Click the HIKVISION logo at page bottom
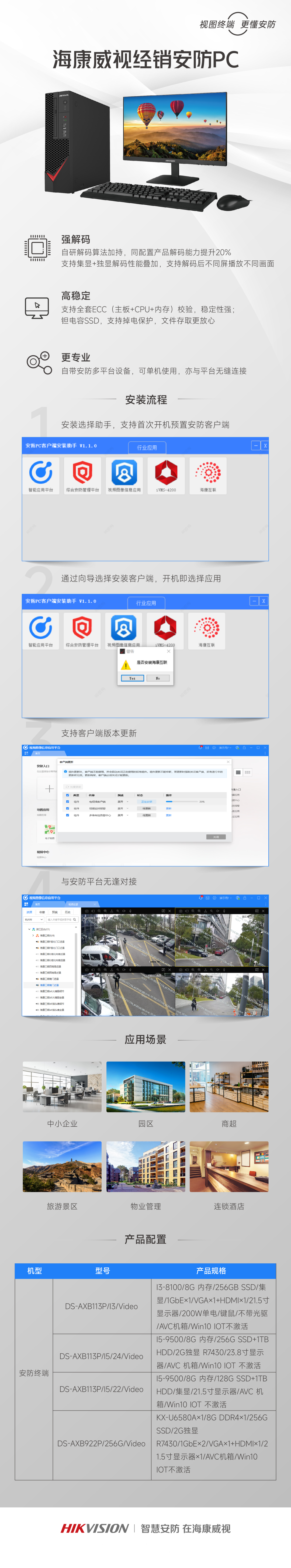This screenshot has height=1568, width=291. coord(94,1528)
